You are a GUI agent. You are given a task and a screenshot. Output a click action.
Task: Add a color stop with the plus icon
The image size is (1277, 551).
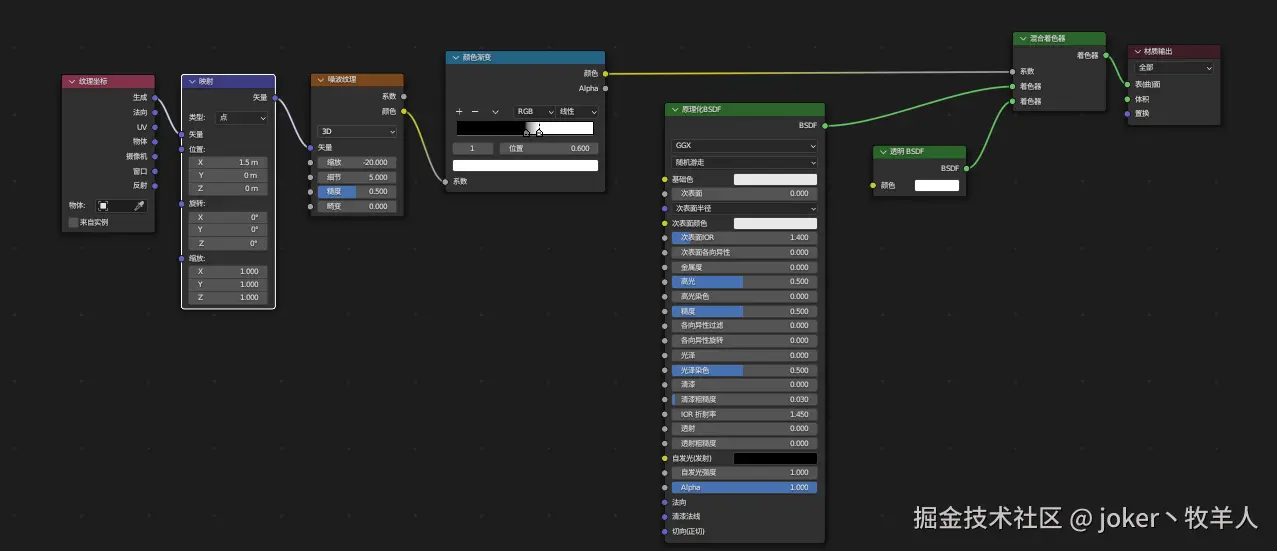point(459,112)
